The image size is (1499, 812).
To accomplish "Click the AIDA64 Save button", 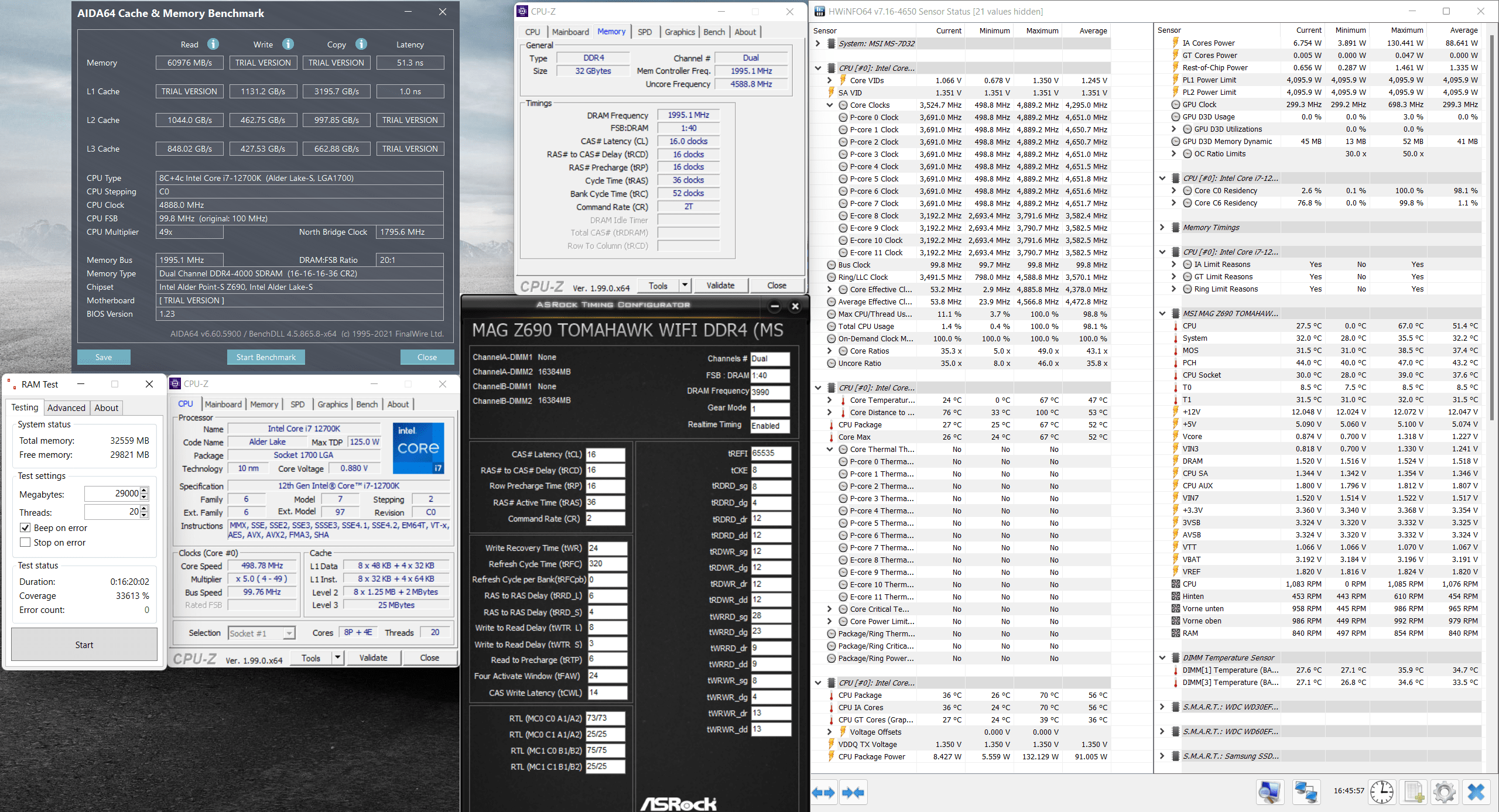I will coord(104,357).
